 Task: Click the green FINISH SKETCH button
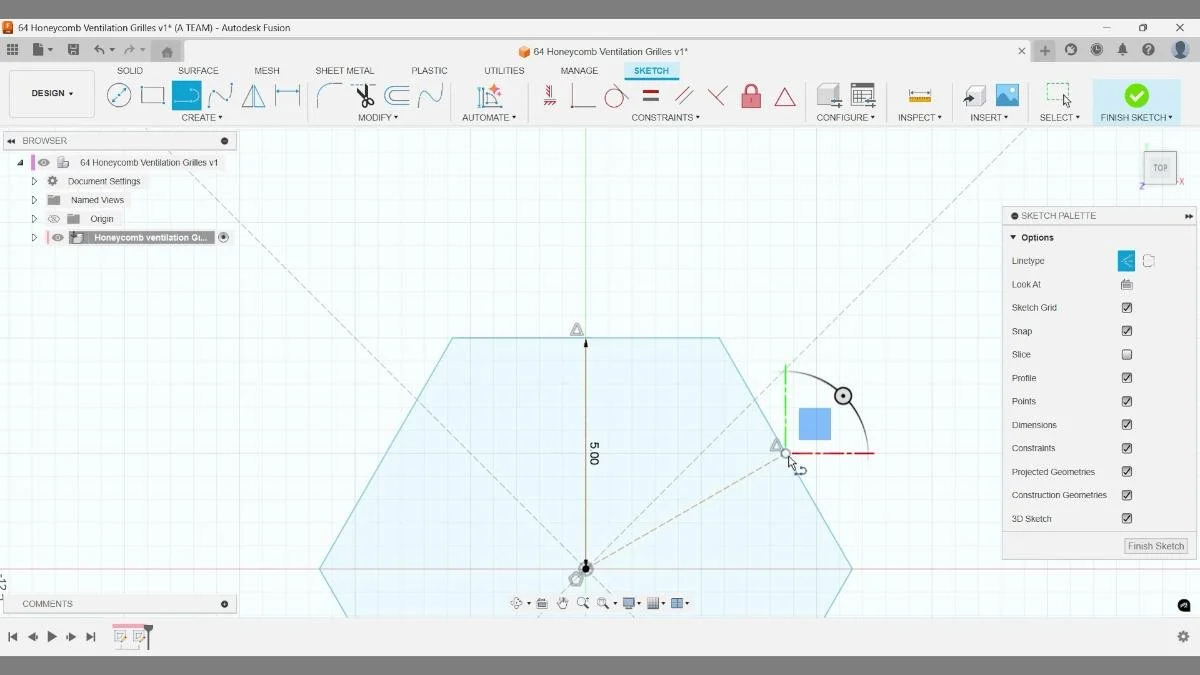(x=1136, y=98)
